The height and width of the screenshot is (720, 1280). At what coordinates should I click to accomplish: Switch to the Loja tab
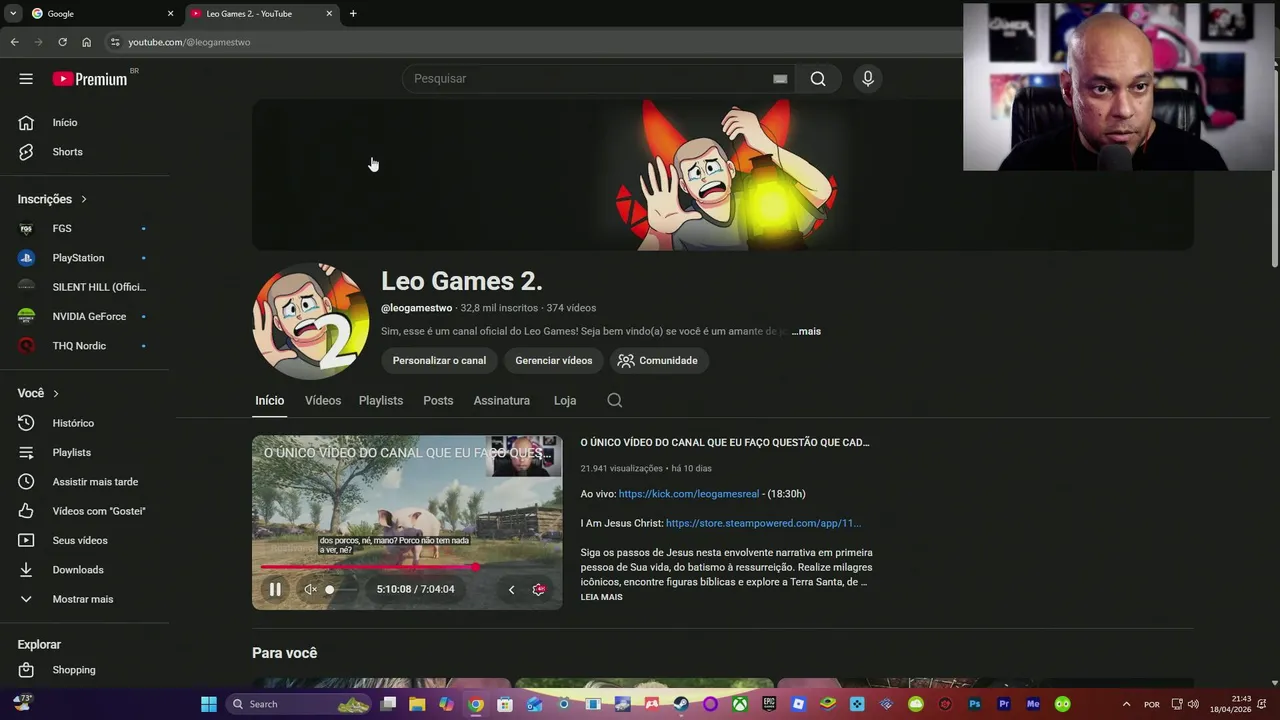pos(565,400)
